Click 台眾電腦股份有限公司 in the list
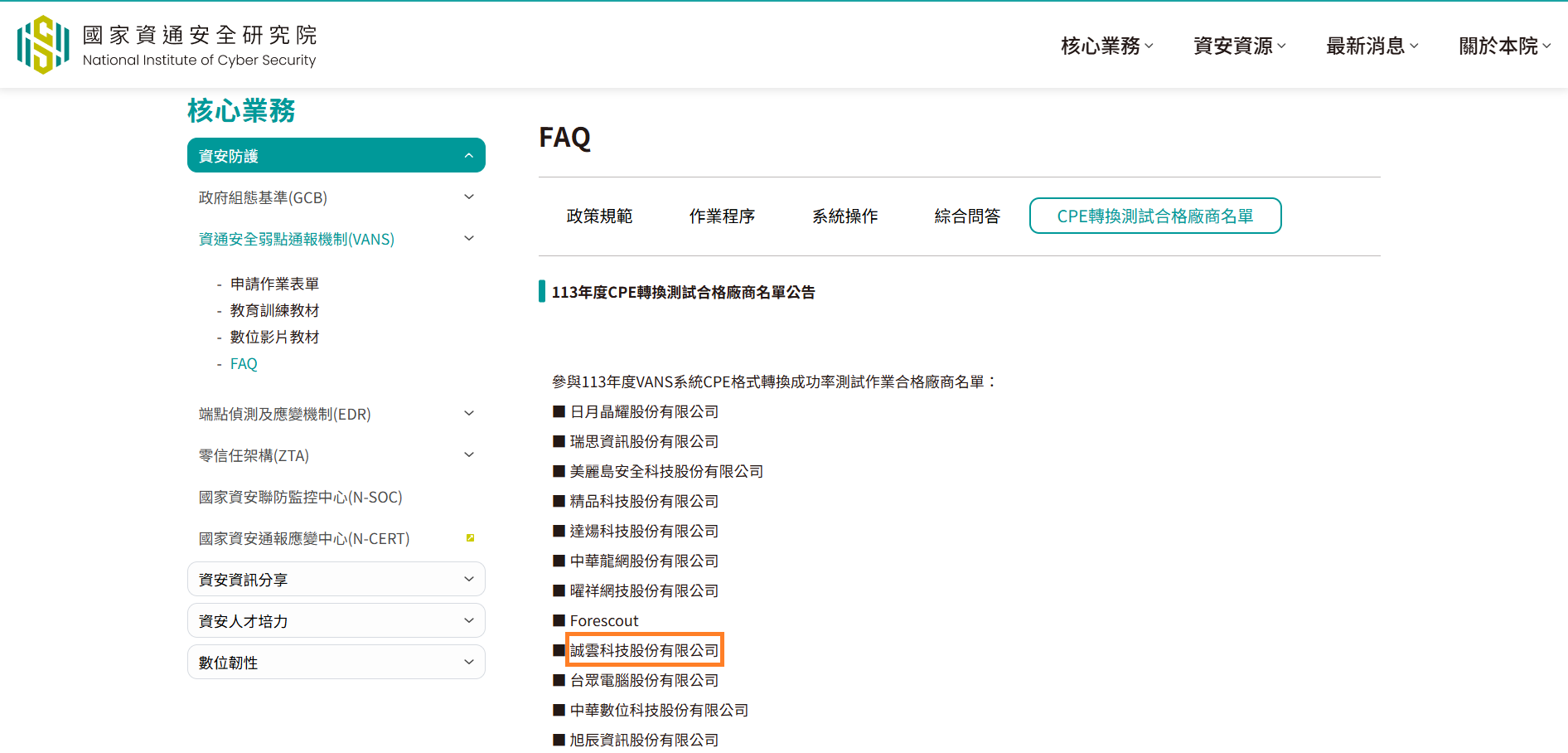This screenshot has width=1568, height=753. coord(644,680)
